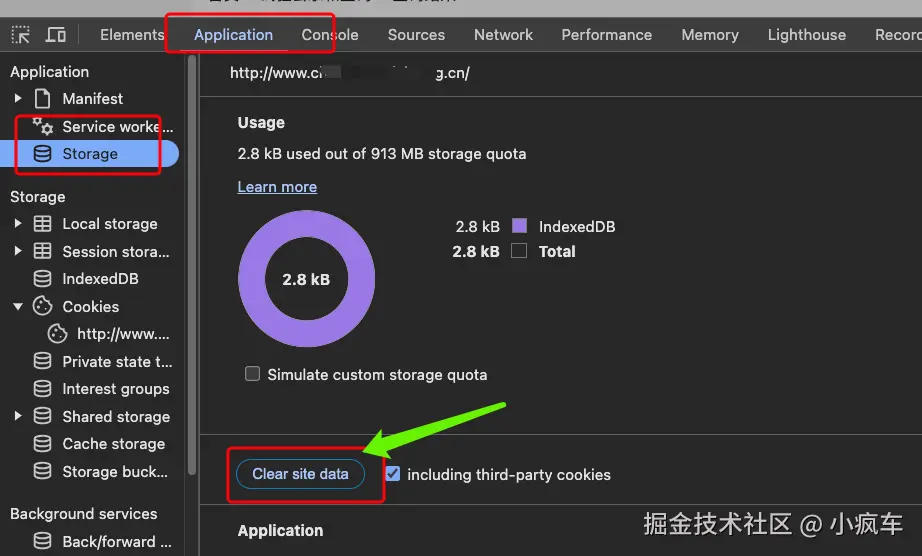Expand the Shared storage tree item

point(18,417)
